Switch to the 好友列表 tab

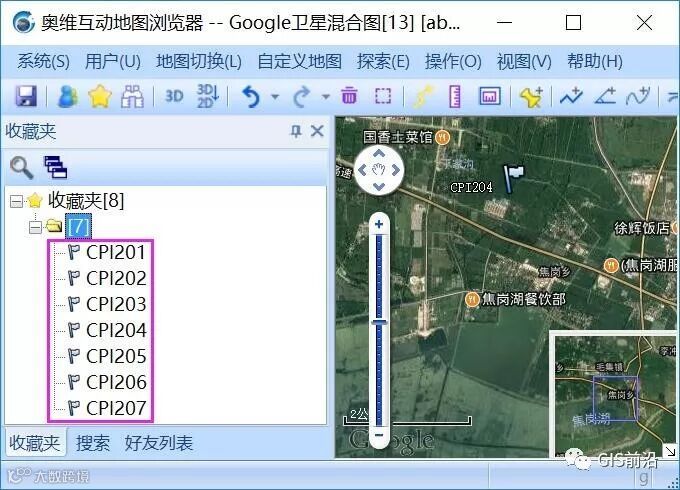[x=159, y=443]
